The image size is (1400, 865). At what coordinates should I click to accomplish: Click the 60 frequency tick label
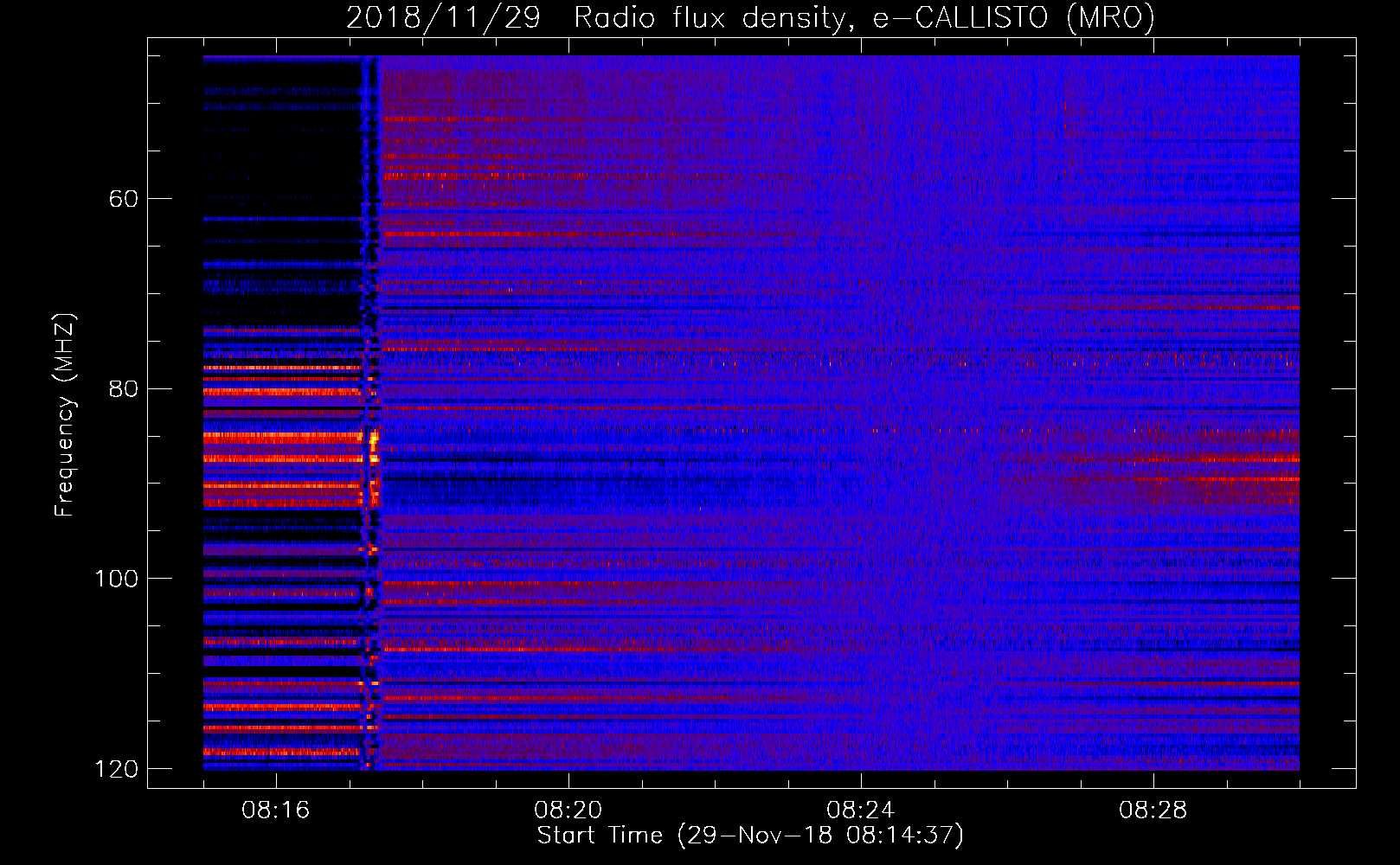tap(124, 199)
